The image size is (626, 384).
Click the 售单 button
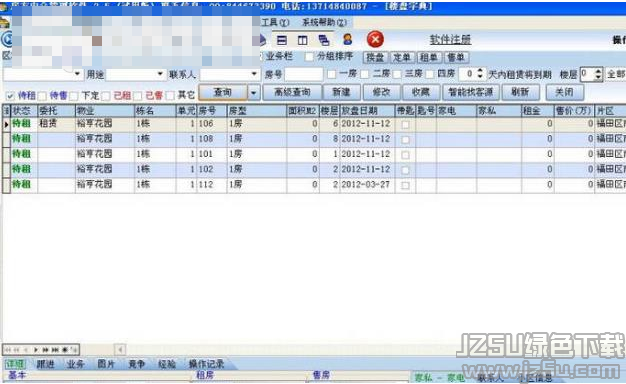456,57
